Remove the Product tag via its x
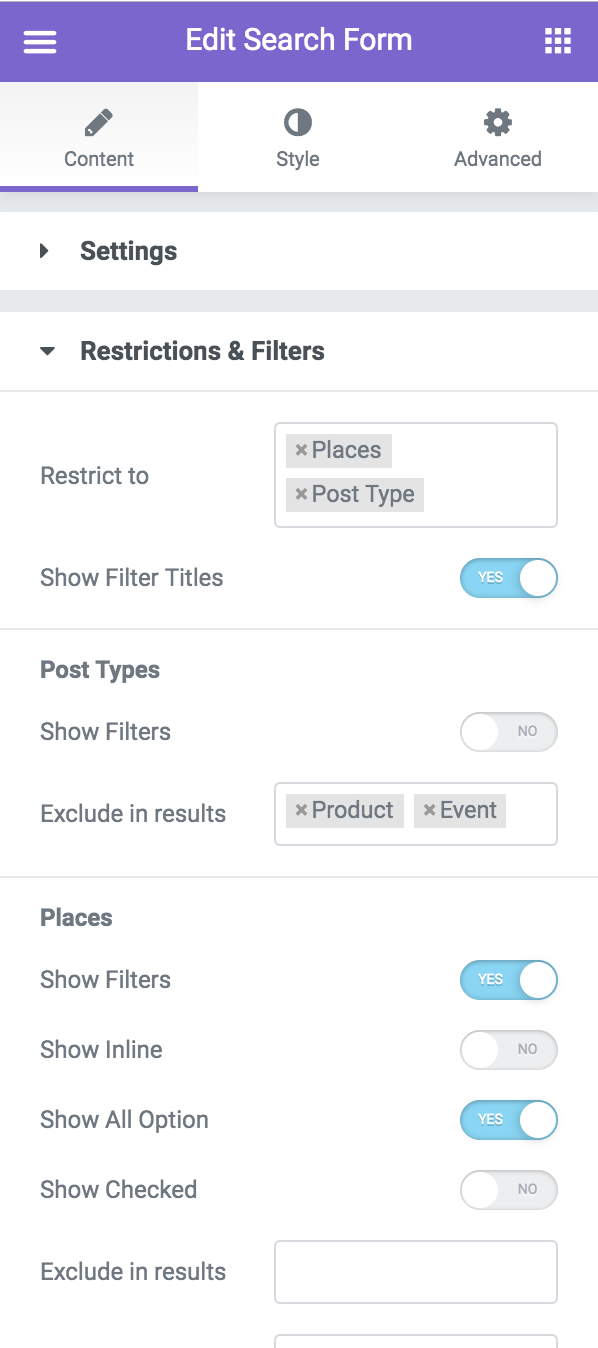 point(300,811)
